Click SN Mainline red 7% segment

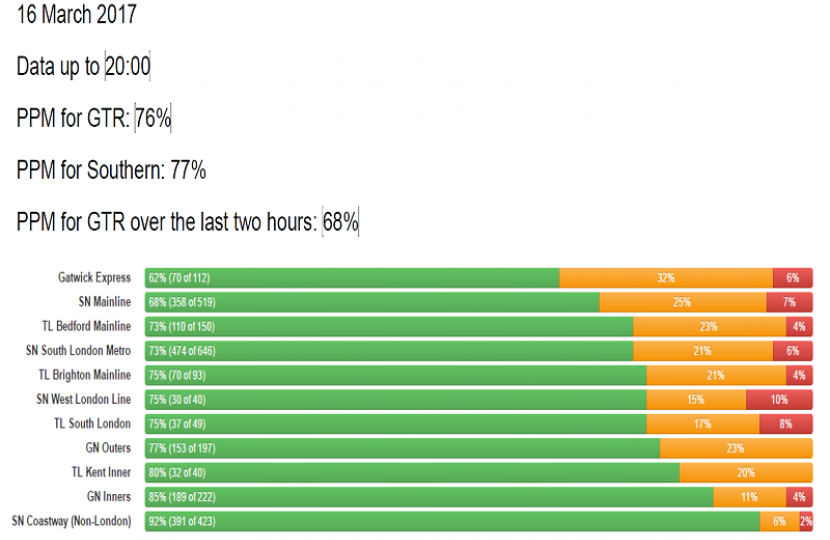(x=789, y=302)
